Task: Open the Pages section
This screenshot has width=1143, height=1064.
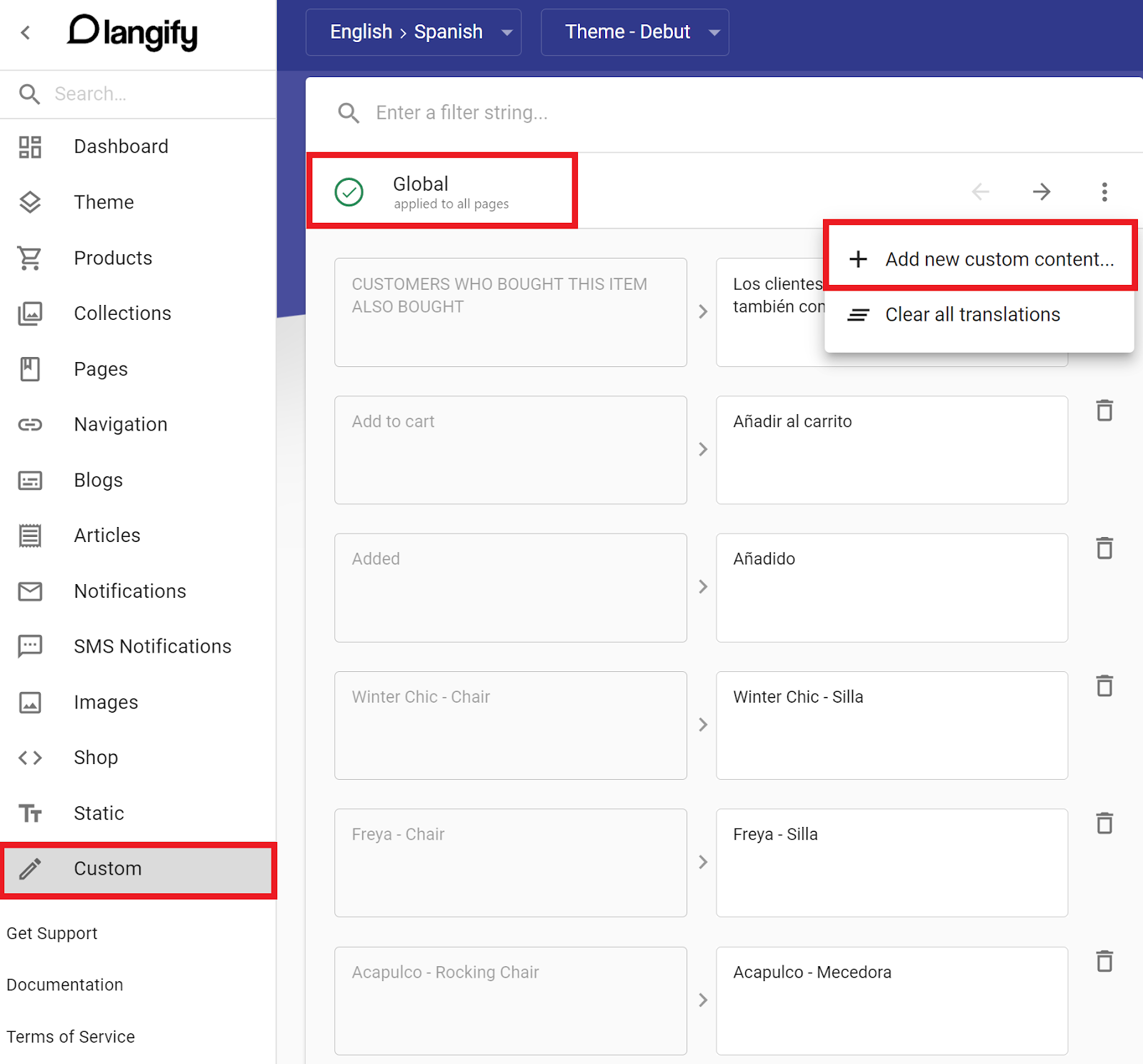Action: point(138,369)
